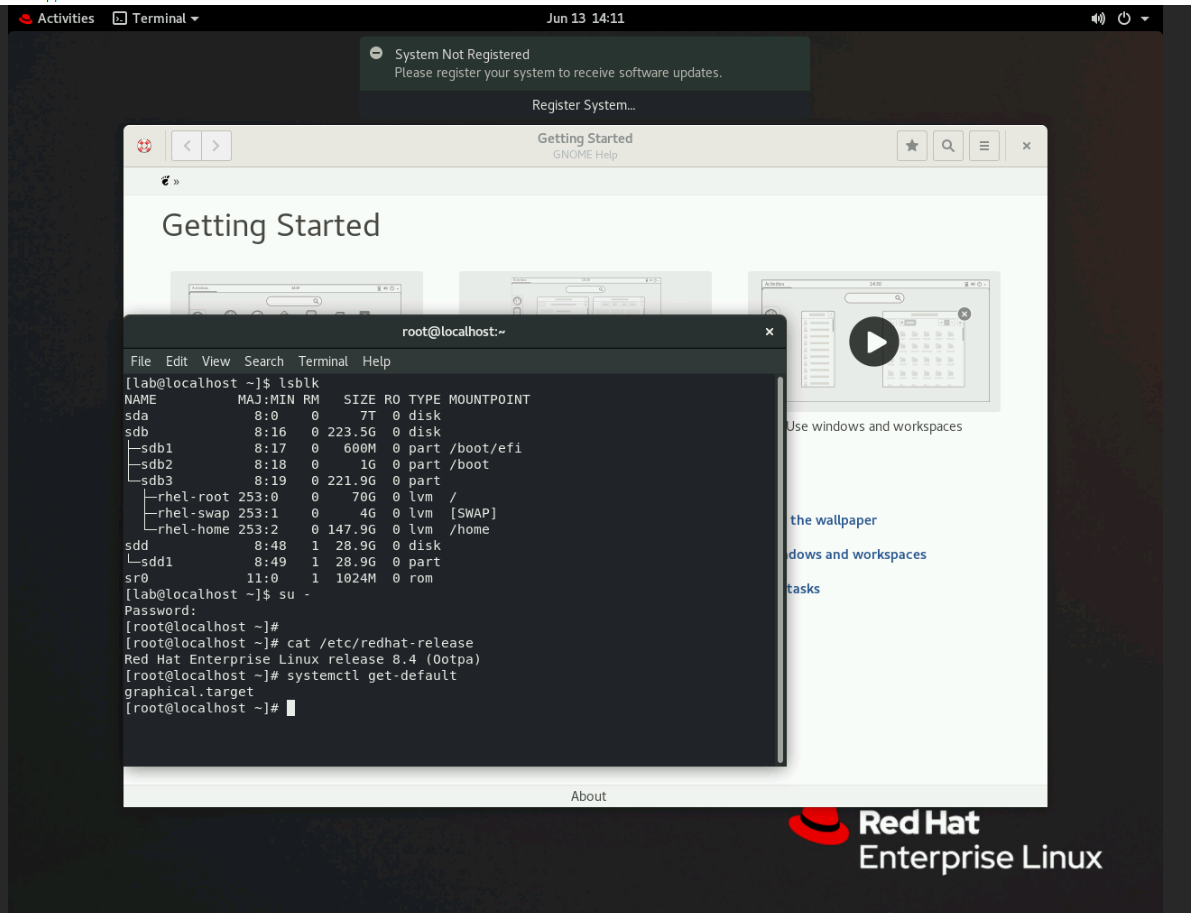
Task: Click the back arrow in GNOME Help
Action: 186,145
